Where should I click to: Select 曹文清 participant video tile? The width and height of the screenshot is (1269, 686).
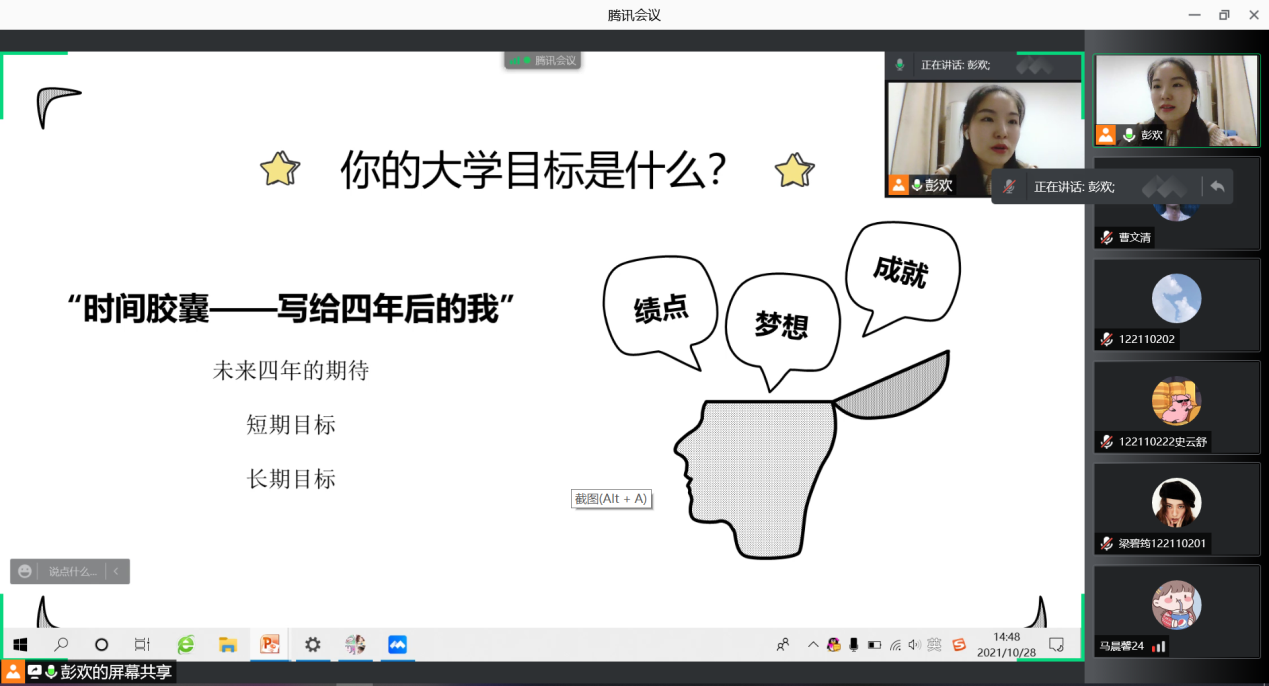click(x=1176, y=203)
